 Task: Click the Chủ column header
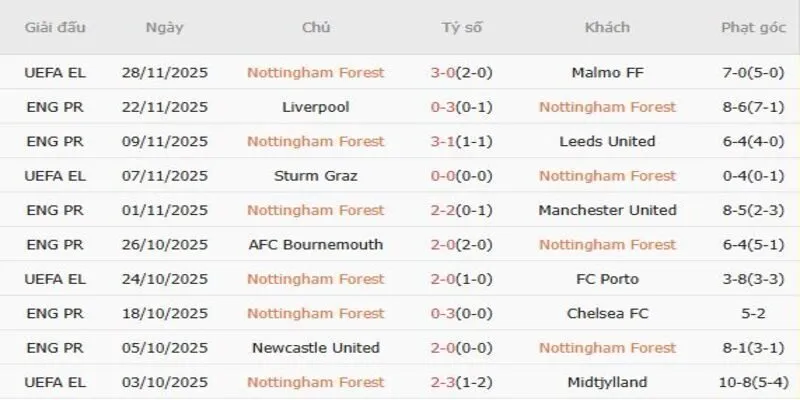tap(315, 27)
